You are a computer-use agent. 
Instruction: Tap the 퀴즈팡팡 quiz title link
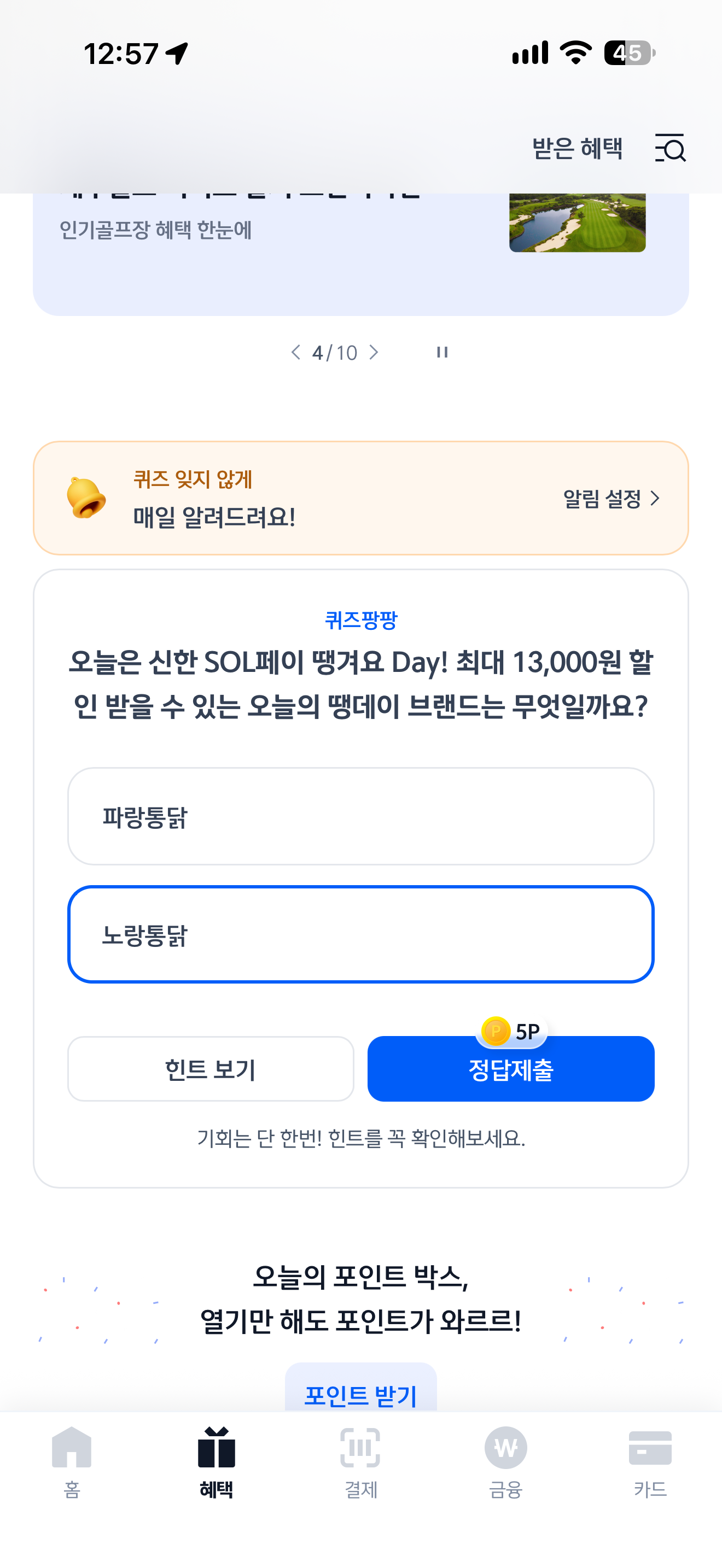pos(360,619)
